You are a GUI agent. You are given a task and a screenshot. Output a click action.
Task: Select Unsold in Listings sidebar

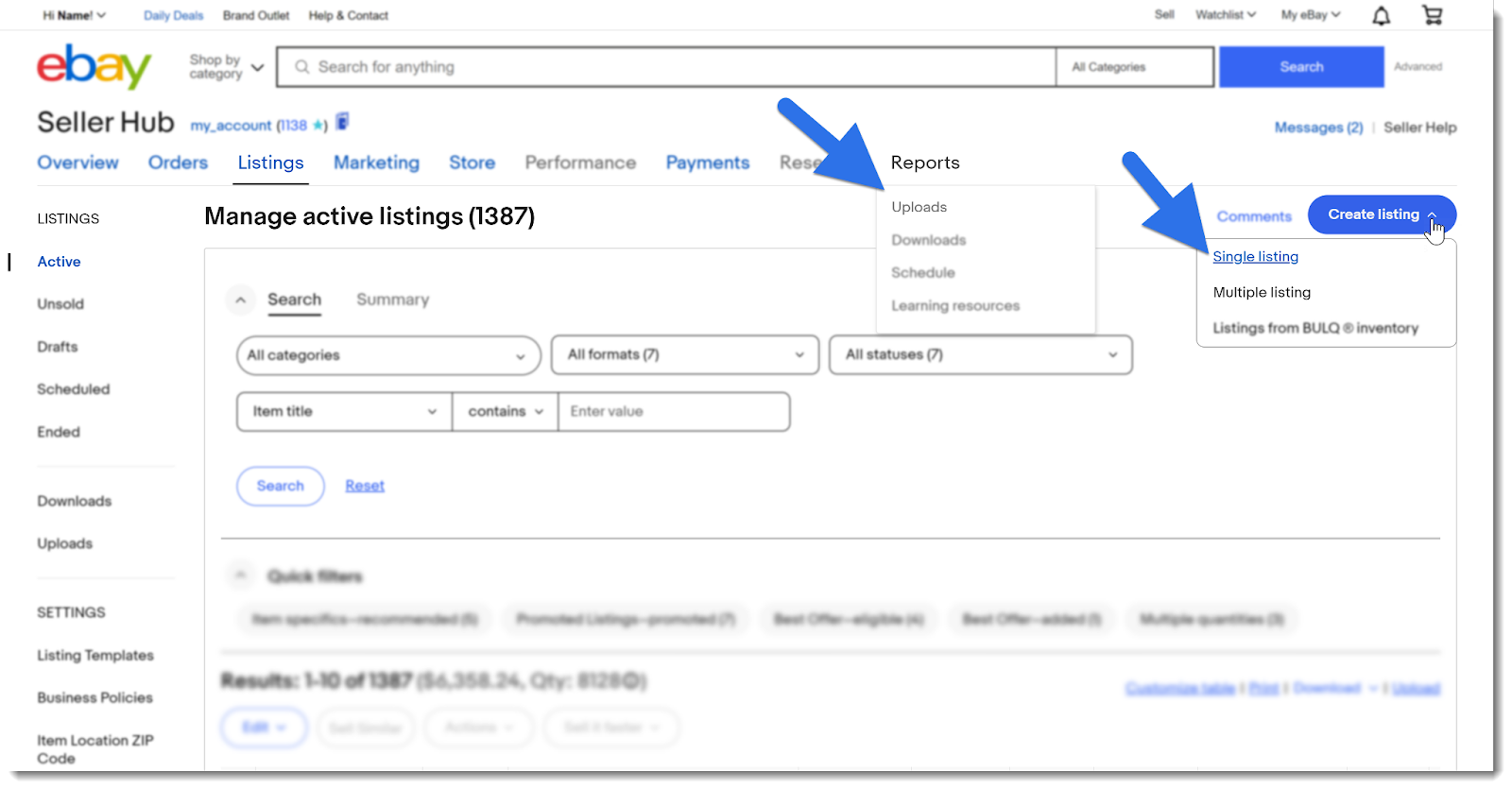coord(60,304)
